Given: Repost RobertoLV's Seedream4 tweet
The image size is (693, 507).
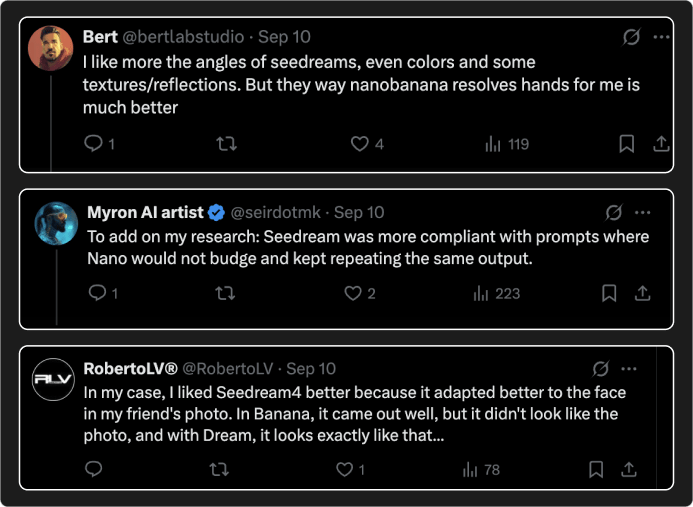Looking at the screenshot, I should [x=220, y=469].
